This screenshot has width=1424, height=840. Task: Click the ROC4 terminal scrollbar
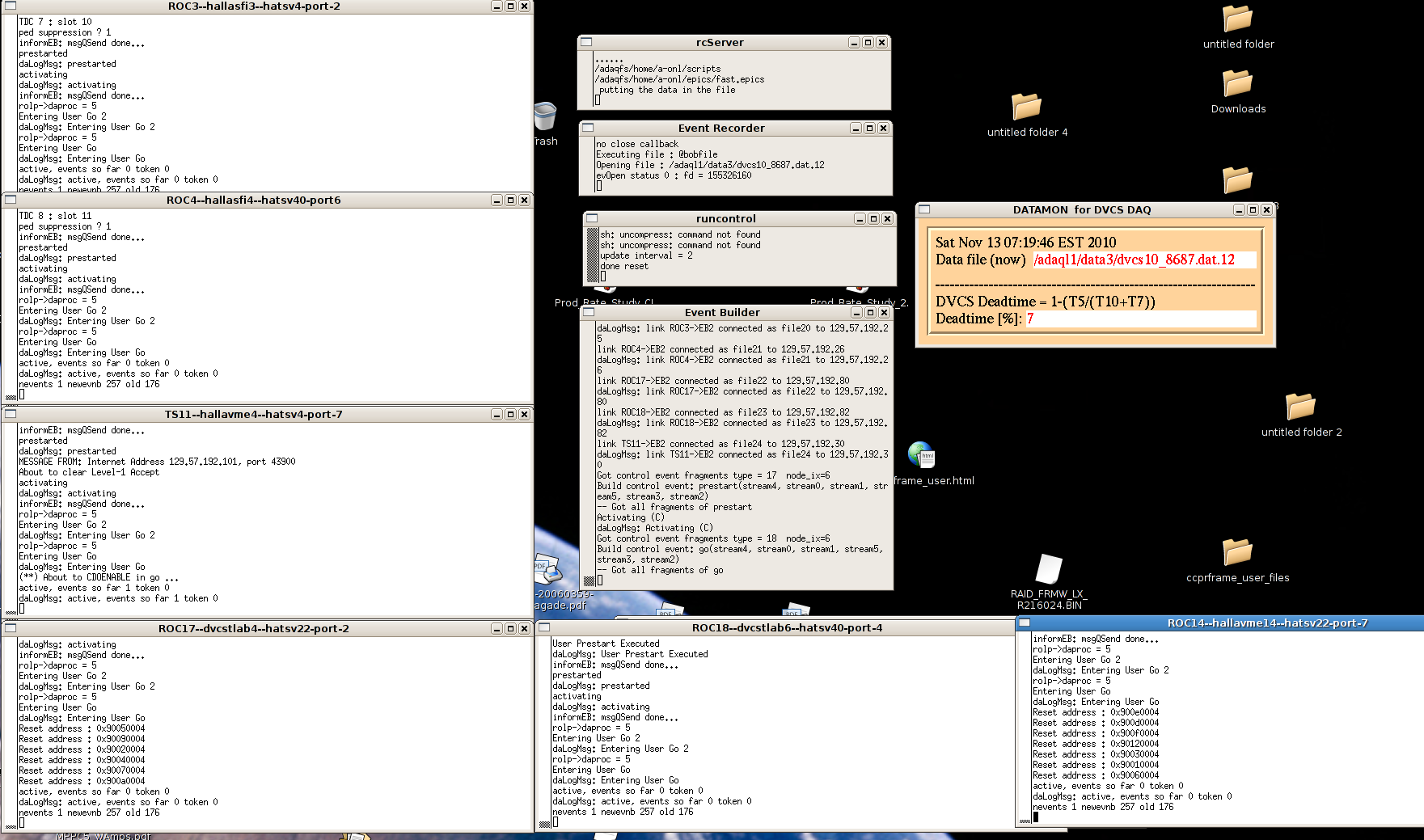pyautogui.click(x=11, y=305)
